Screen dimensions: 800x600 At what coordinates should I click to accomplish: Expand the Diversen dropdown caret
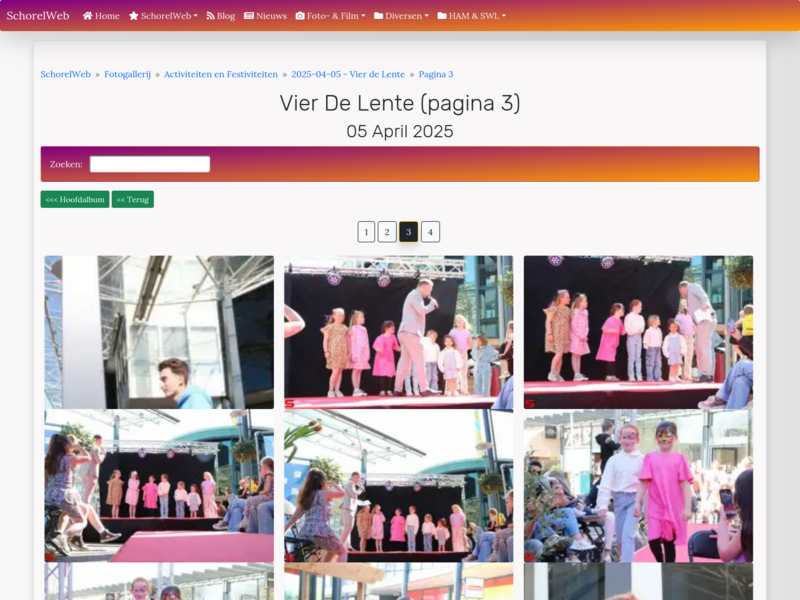[427, 16]
